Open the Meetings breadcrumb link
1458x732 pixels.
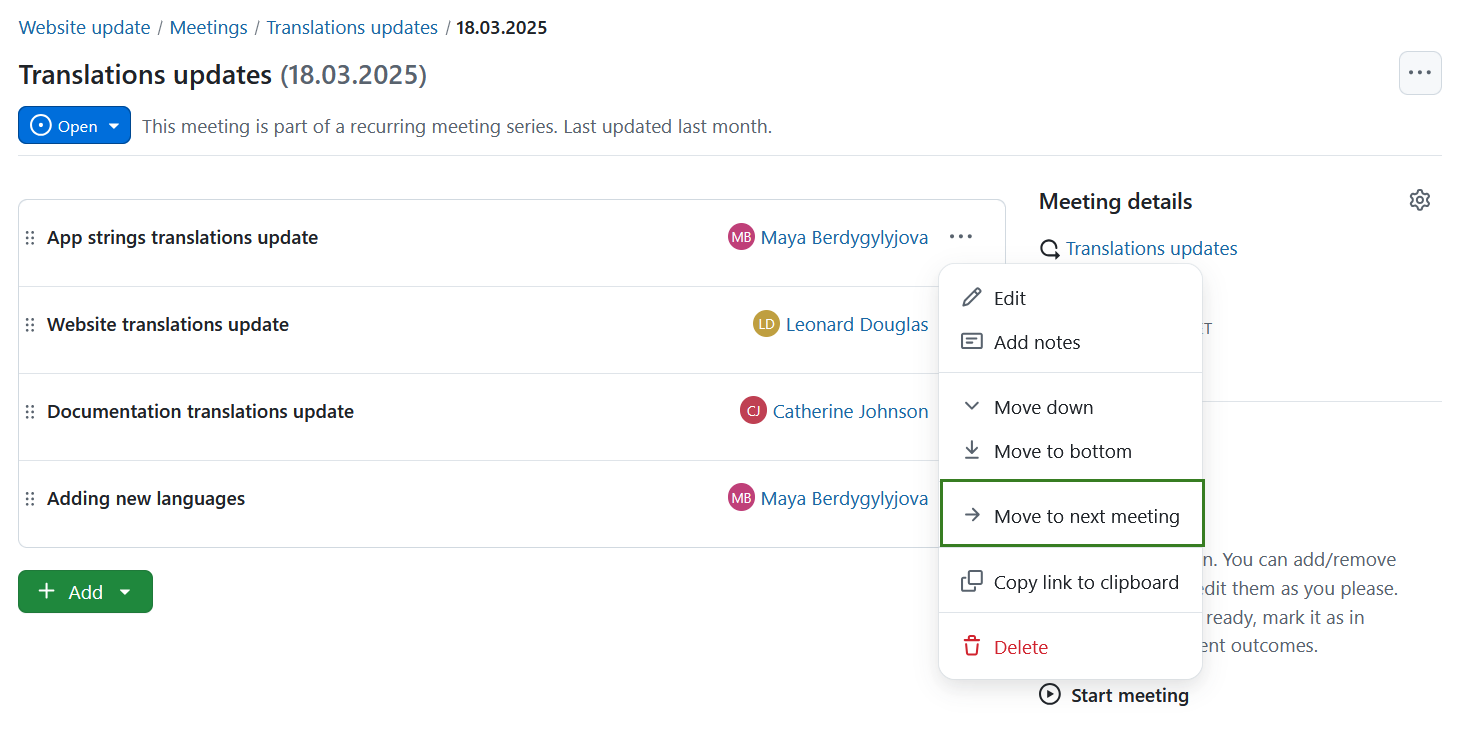[208, 27]
